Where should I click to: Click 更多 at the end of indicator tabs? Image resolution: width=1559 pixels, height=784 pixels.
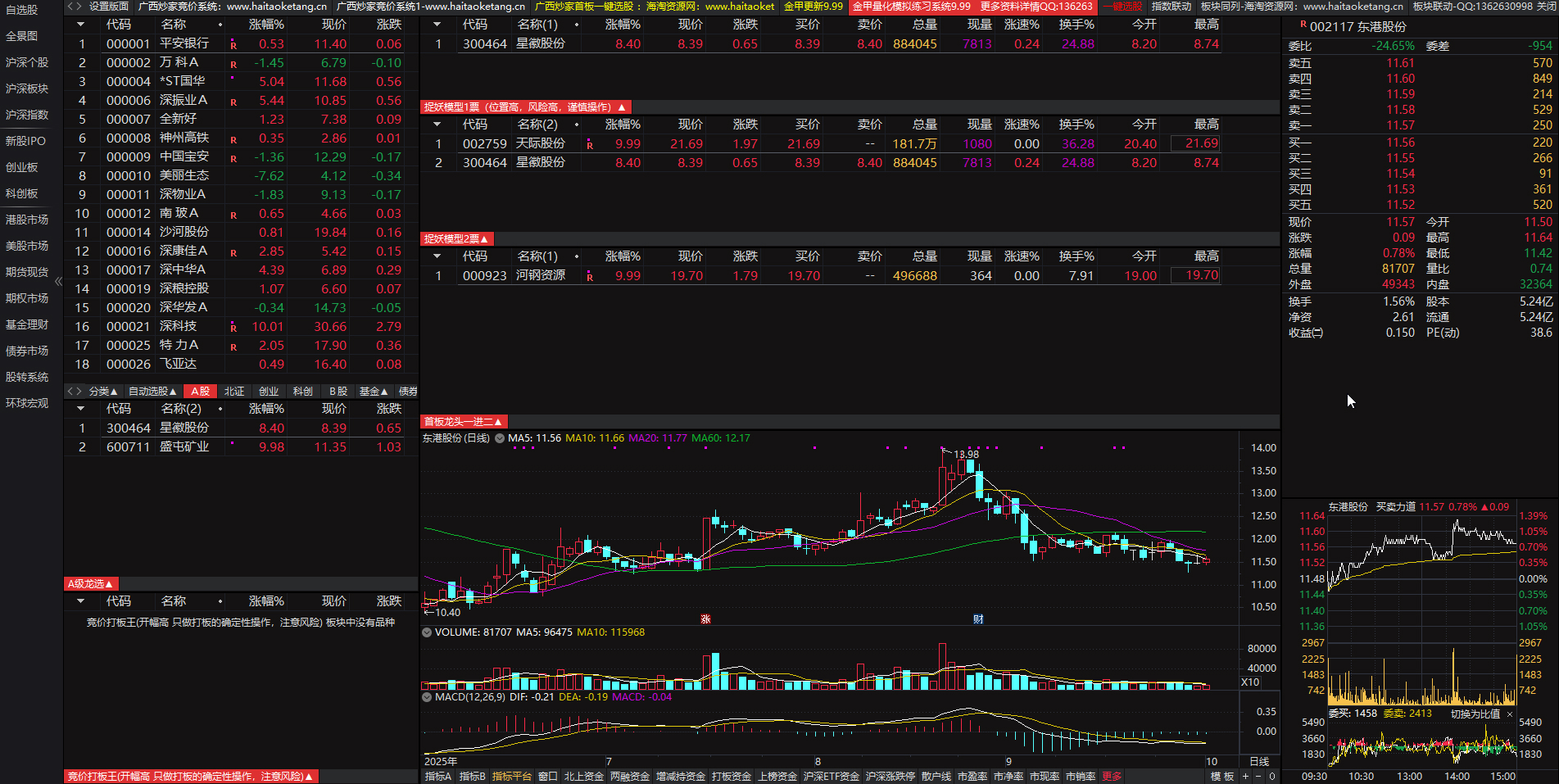tap(1112, 776)
